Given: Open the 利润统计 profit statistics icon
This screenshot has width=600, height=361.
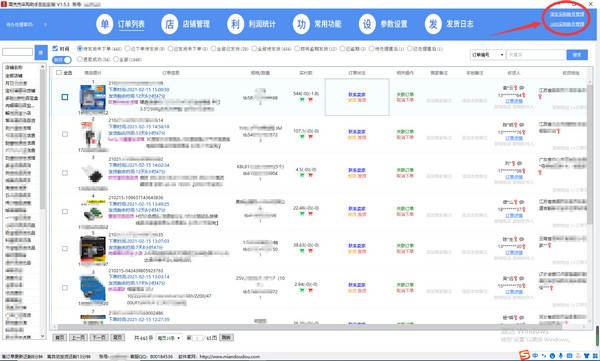Looking at the screenshot, I should pyautogui.click(x=236, y=24).
